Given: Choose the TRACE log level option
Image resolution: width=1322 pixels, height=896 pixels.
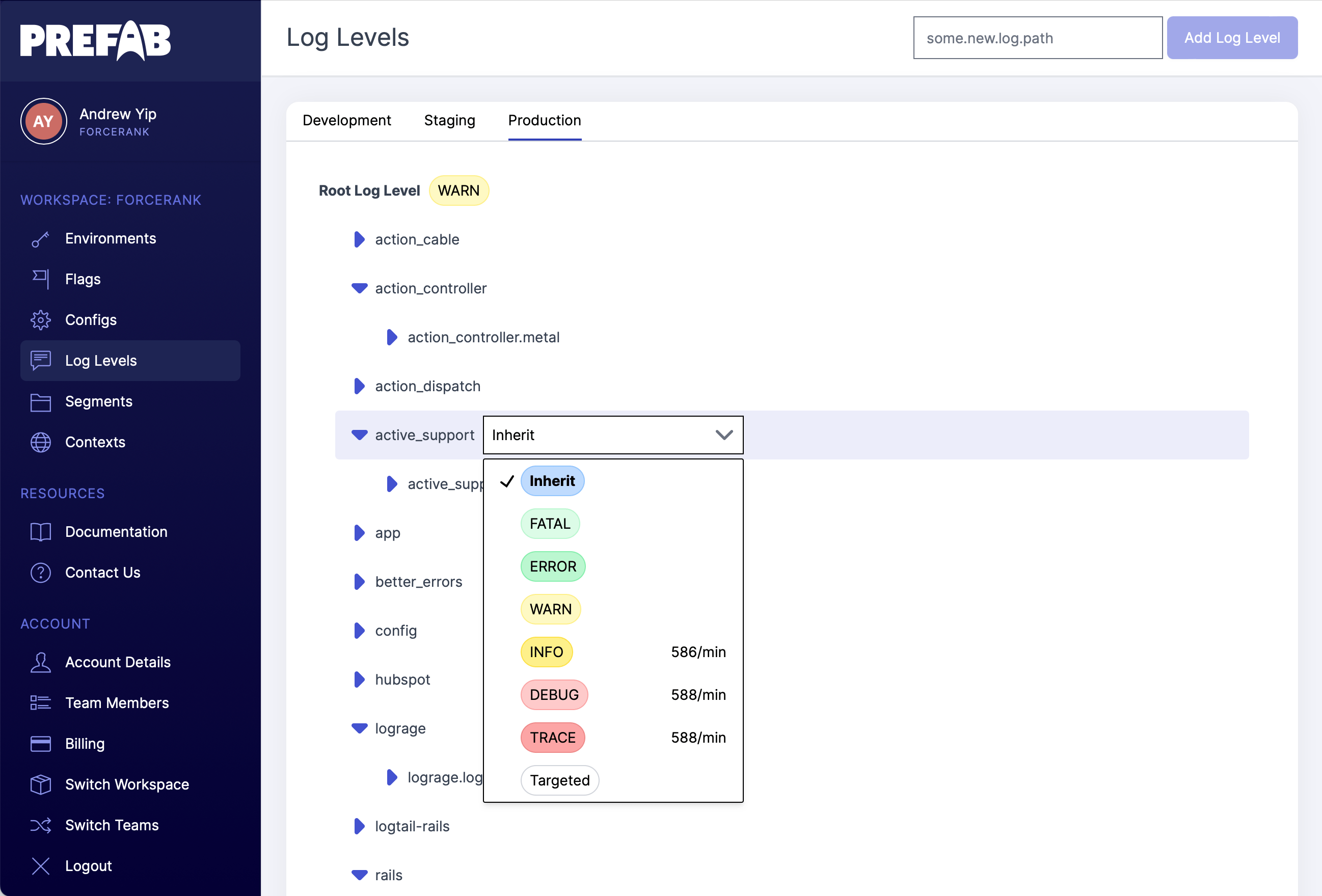Looking at the screenshot, I should 552,738.
